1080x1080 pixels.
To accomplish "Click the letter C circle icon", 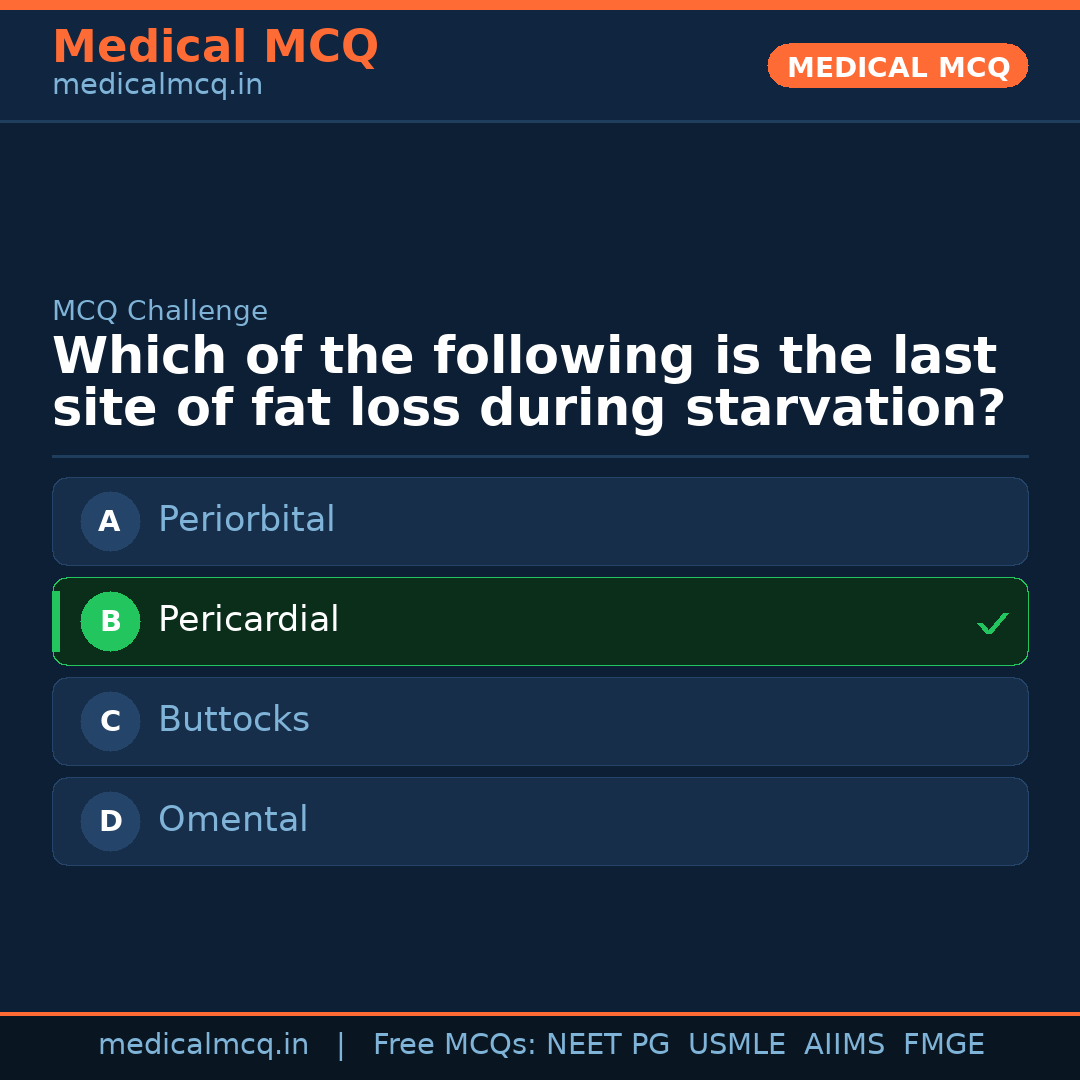I will (110, 721).
